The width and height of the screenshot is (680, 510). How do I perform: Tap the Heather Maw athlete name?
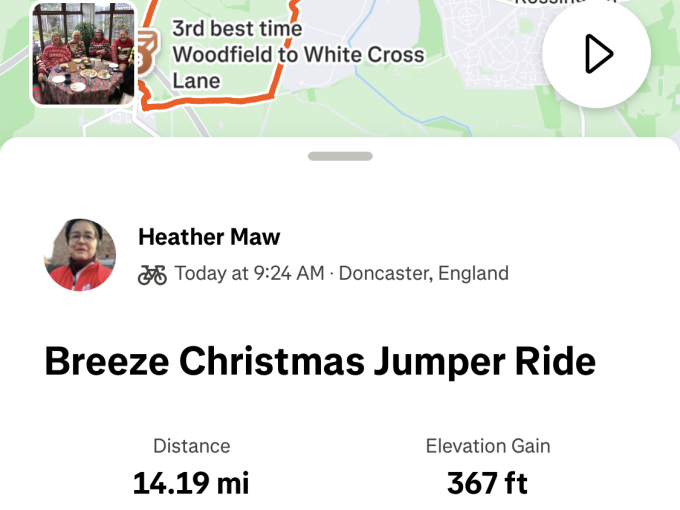point(209,237)
